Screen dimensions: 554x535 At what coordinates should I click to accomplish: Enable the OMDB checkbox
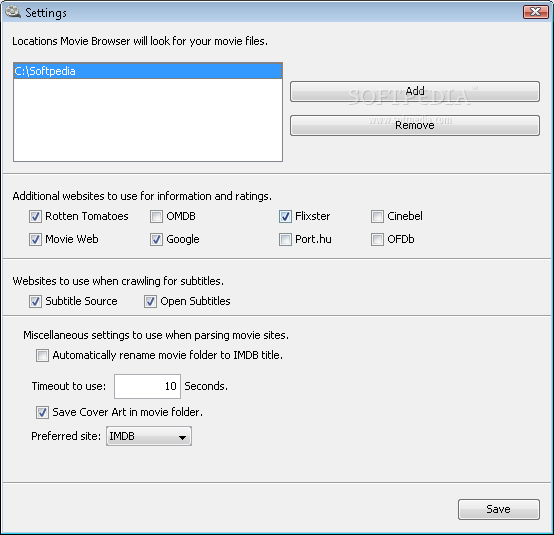[156, 216]
